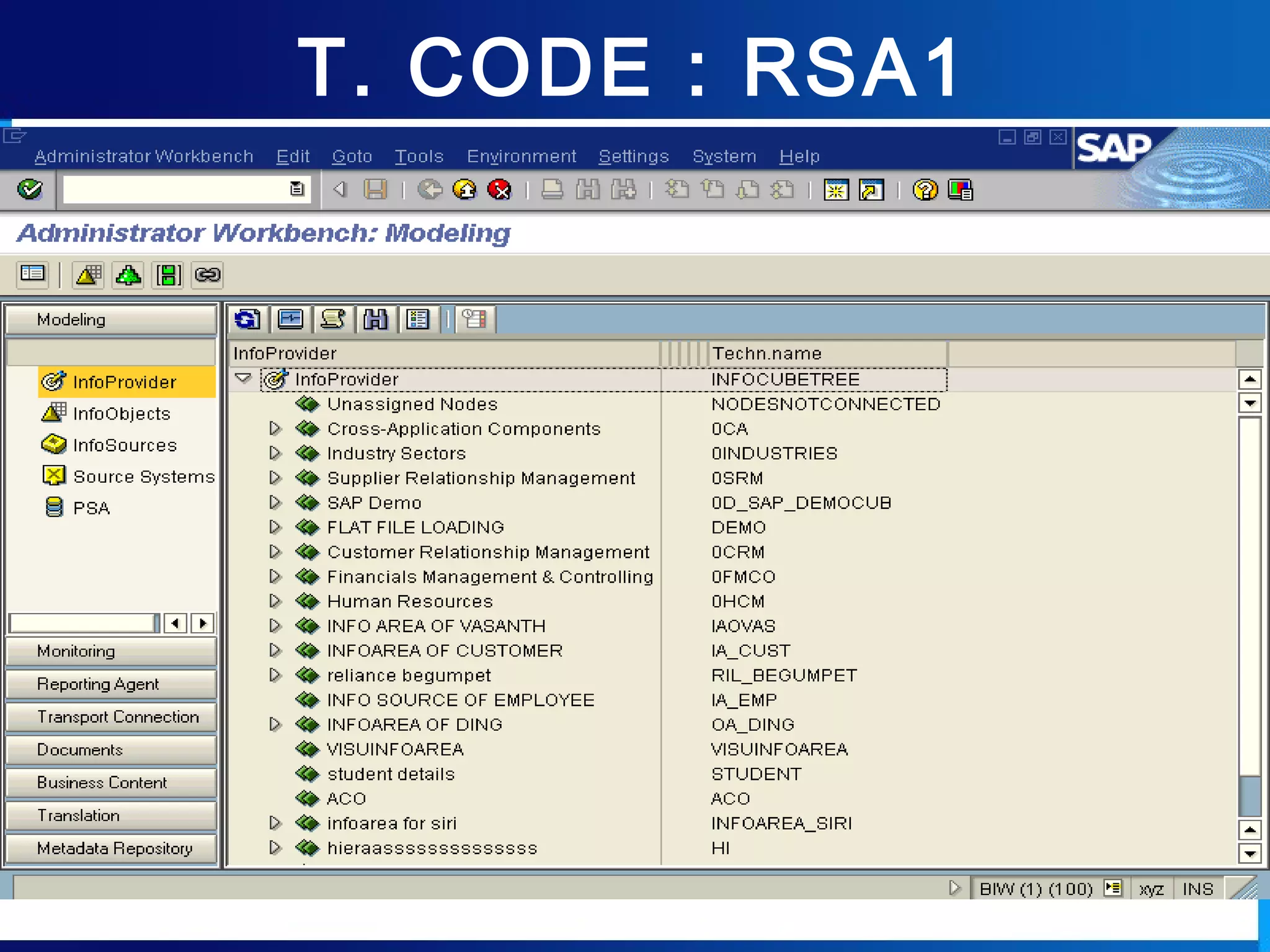Click the Refresh tree icon
Viewport: 1270px width, 952px height.
pos(247,319)
